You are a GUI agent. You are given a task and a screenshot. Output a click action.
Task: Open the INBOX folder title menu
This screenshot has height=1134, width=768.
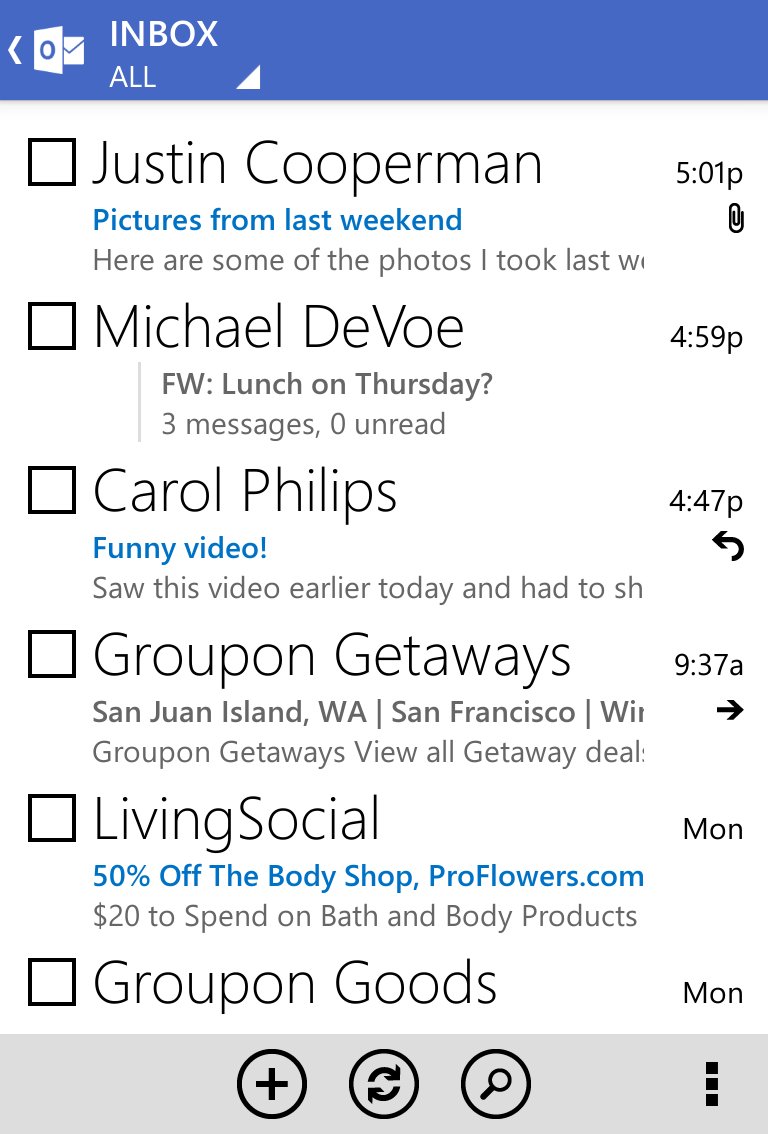(164, 34)
